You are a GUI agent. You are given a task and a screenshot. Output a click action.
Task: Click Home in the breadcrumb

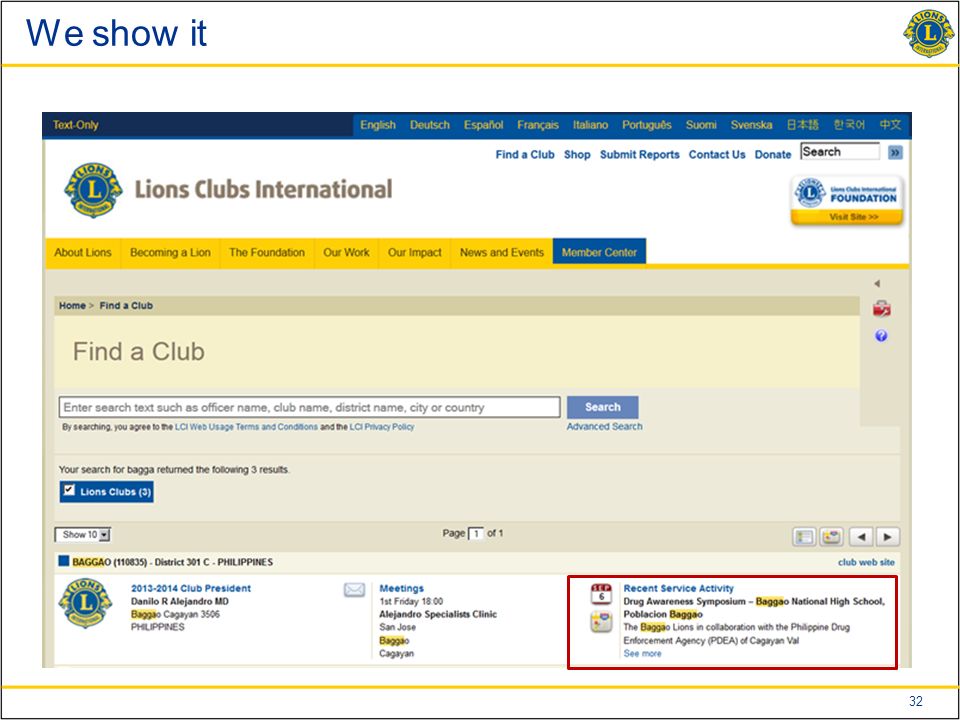click(72, 306)
